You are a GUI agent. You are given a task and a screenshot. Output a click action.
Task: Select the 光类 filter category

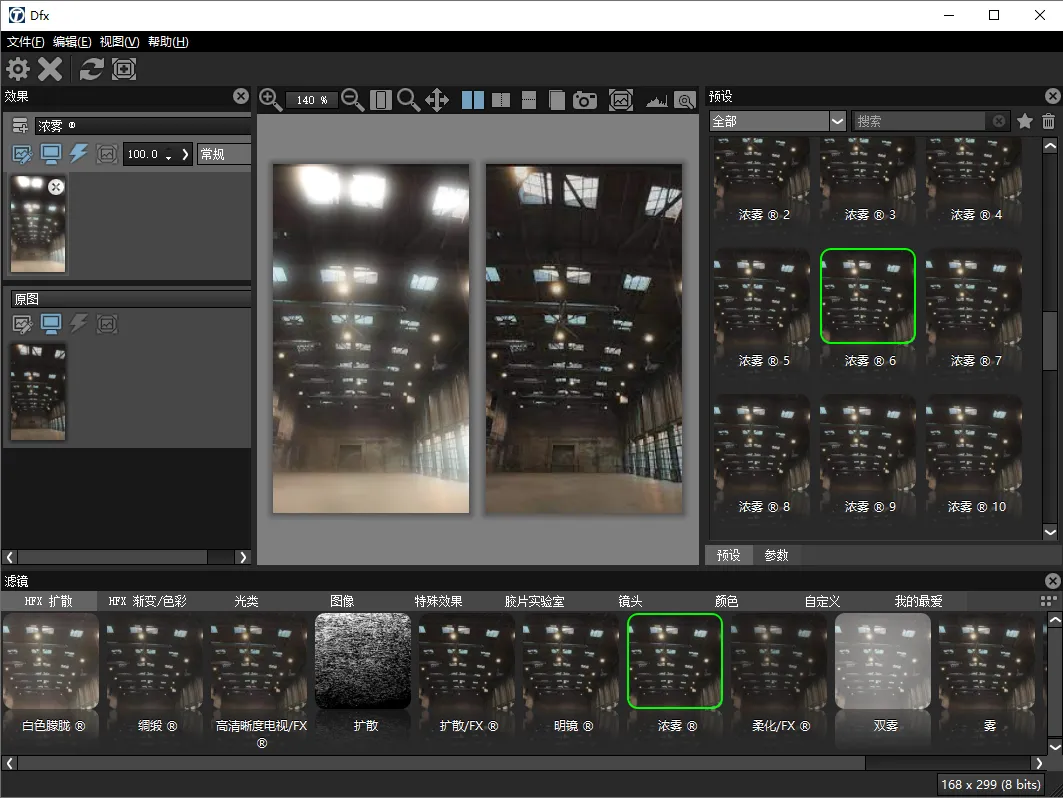(x=246, y=601)
